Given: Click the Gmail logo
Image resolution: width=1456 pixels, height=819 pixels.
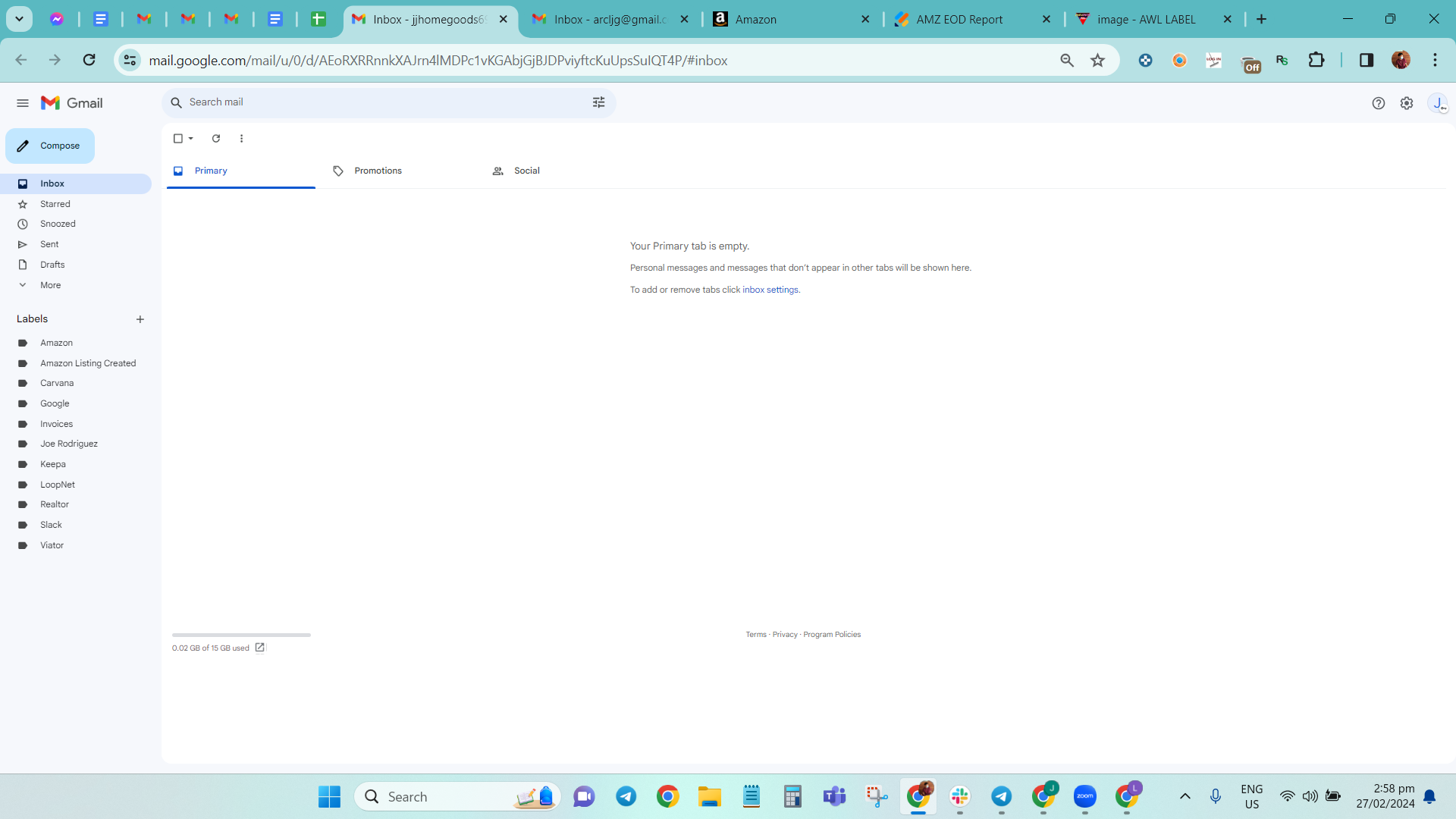Looking at the screenshot, I should point(72,103).
